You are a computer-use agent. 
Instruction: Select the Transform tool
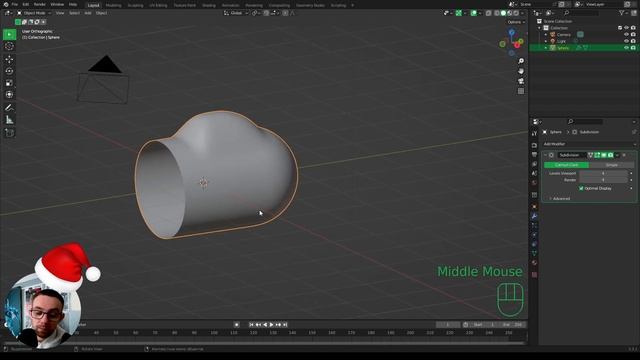pos(9,95)
